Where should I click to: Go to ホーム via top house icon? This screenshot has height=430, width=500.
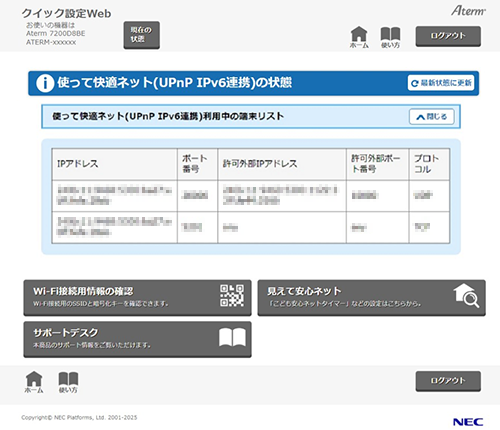click(359, 37)
